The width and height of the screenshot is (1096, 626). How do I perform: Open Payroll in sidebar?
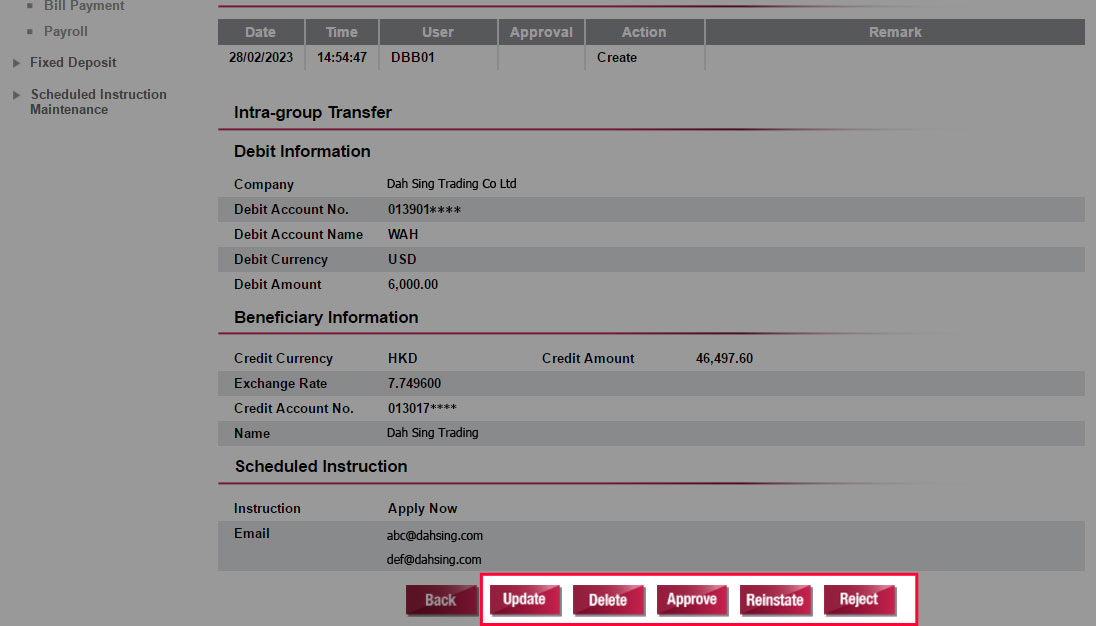tap(66, 31)
